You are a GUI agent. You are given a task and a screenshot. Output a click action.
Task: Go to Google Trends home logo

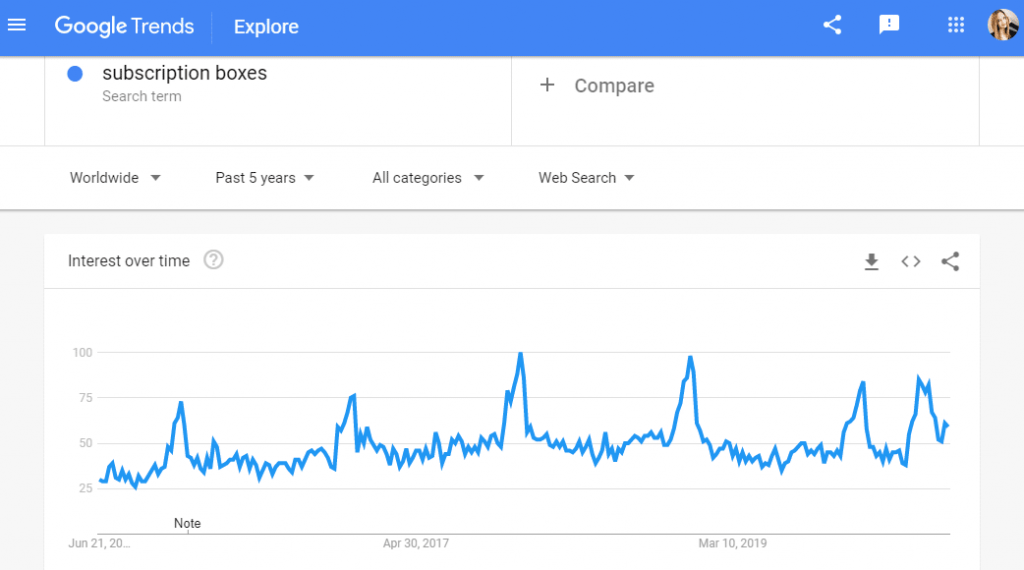124,26
